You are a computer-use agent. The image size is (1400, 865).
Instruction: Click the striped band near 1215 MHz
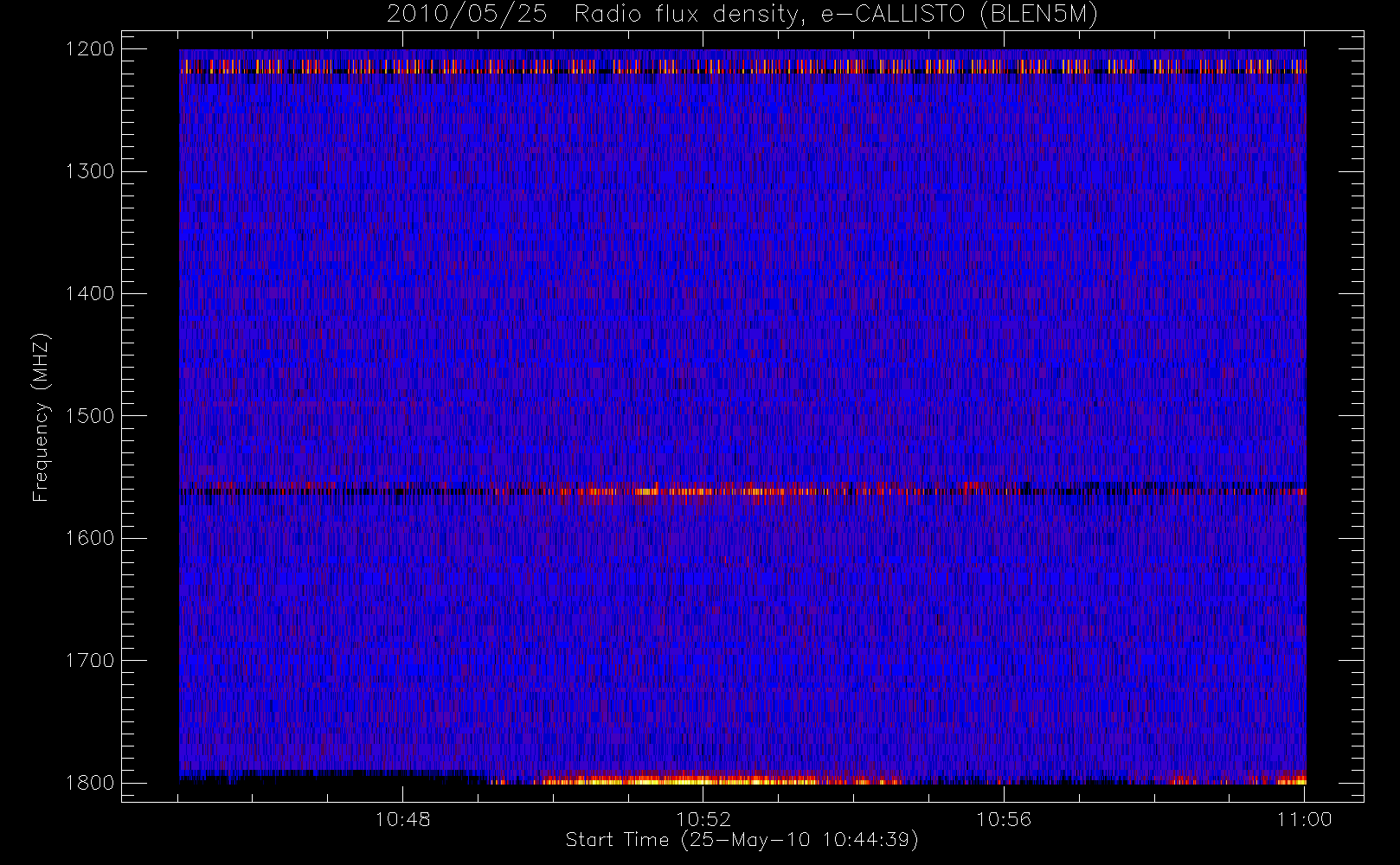click(742, 67)
